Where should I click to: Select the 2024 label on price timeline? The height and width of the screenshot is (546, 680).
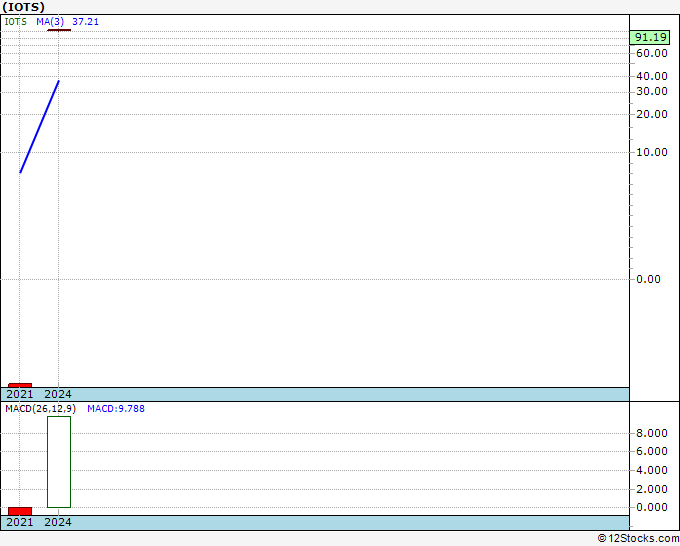(58, 395)
